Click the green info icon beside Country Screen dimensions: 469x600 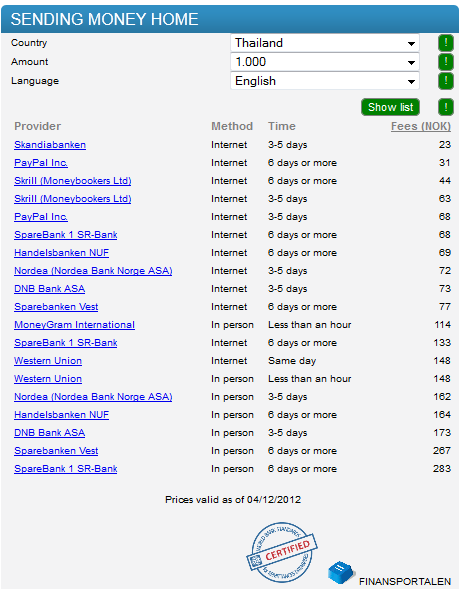[446, 43]
